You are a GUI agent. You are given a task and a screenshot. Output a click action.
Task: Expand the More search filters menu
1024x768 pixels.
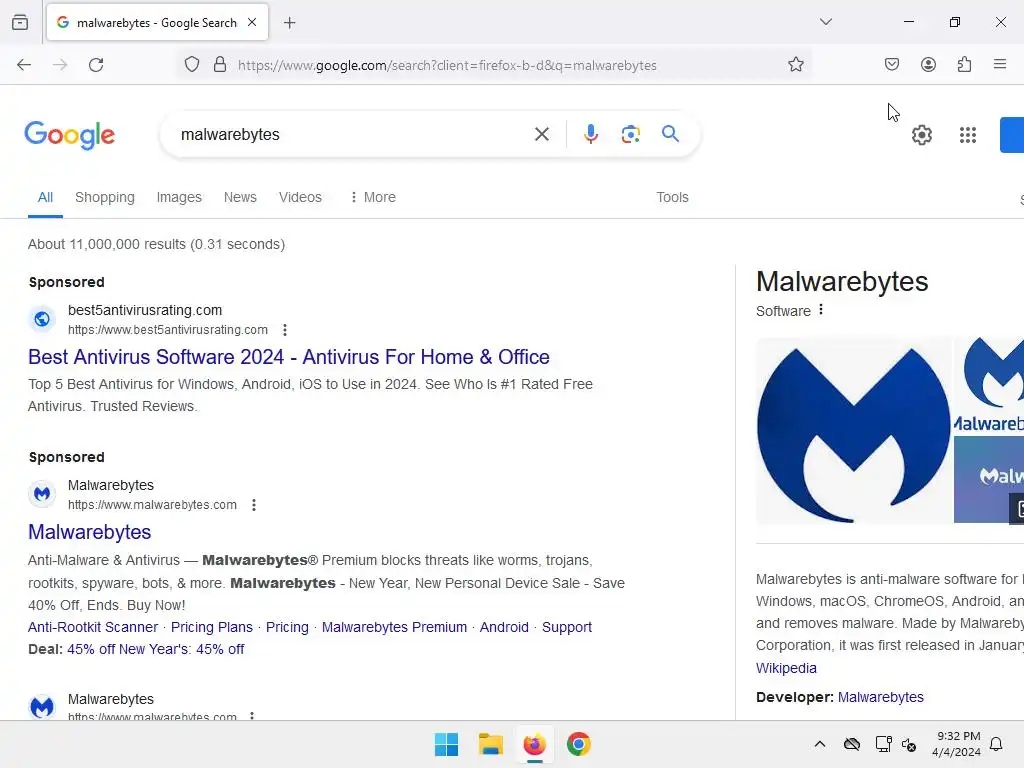(x=372, y=197)
